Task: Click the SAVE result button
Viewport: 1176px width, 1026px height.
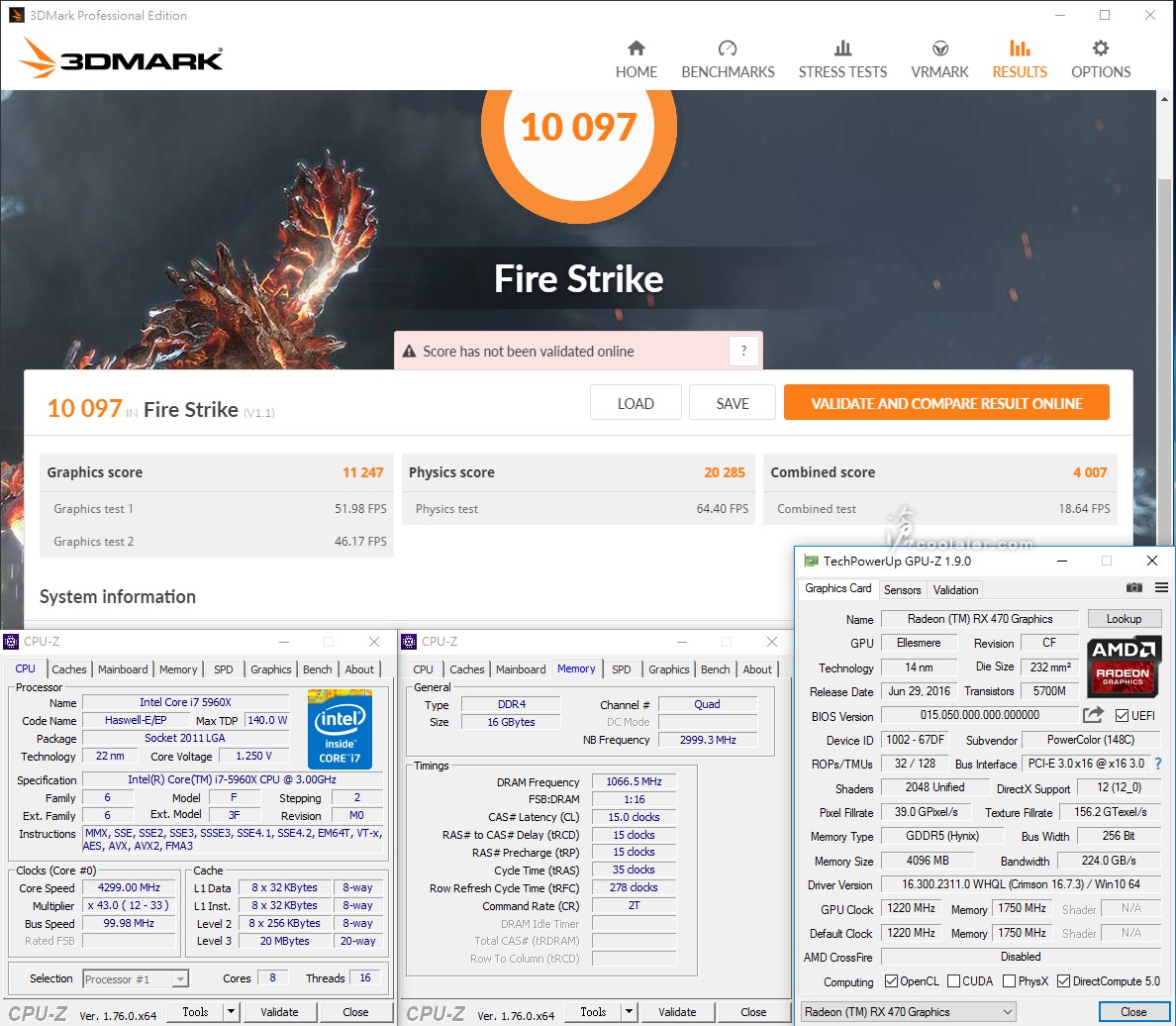Action: point(732,403)
